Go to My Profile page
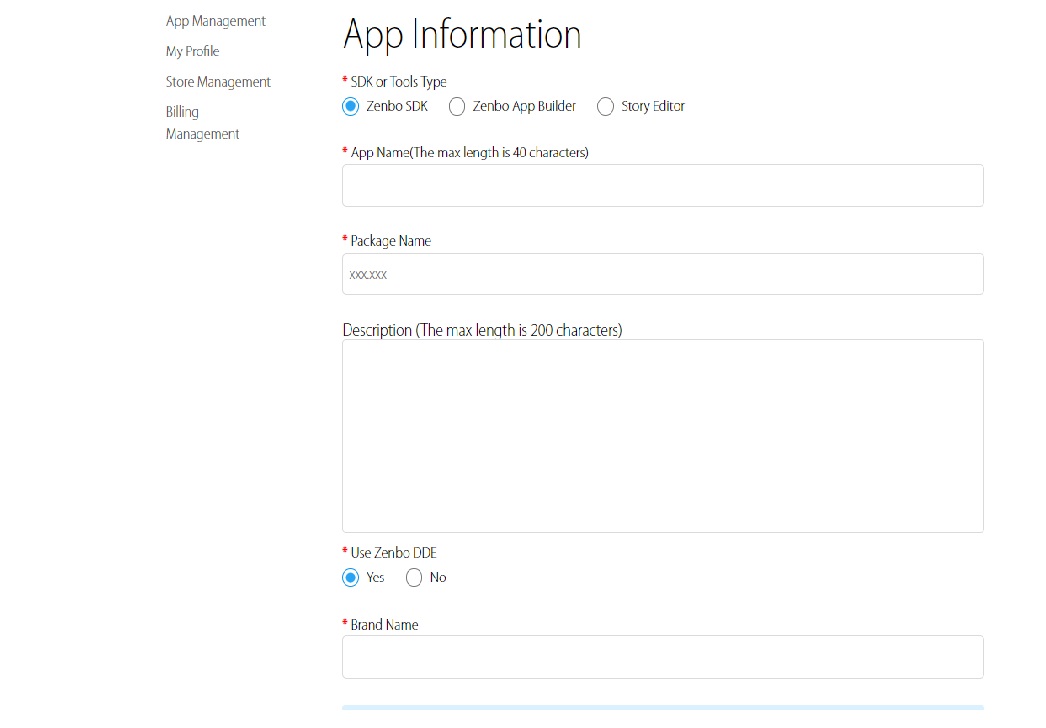 click(x=192, y=51)
